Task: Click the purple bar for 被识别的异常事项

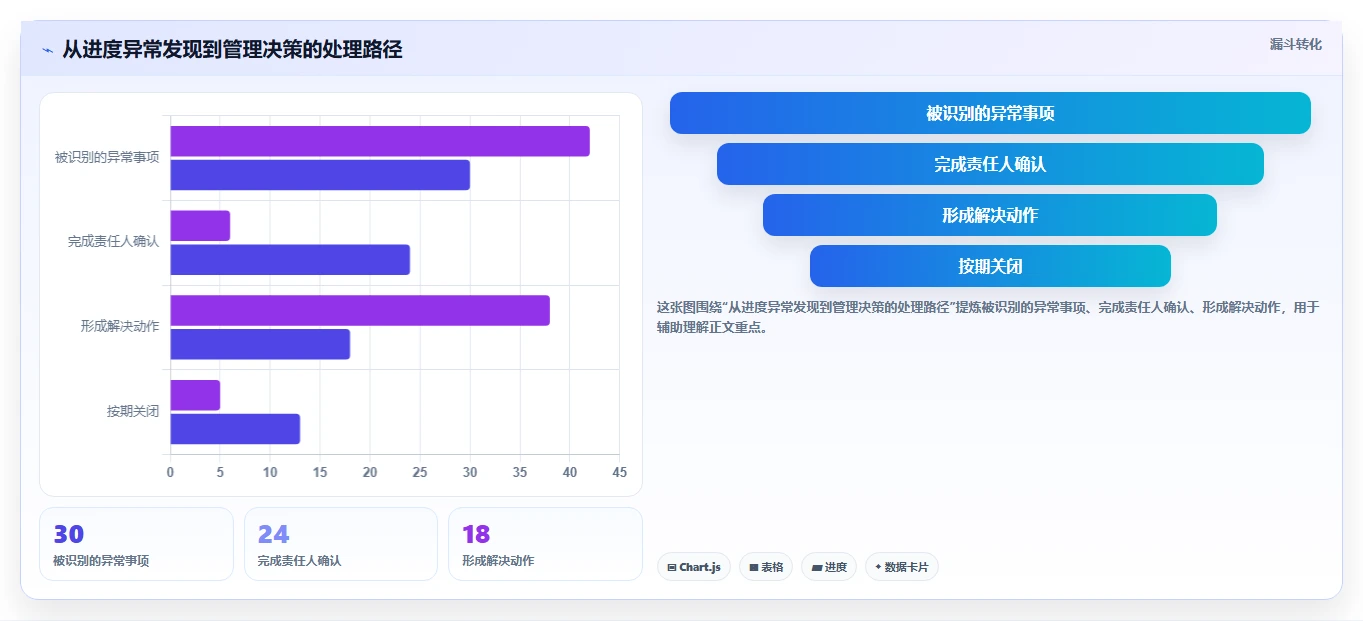Action: tap(380, 141)
